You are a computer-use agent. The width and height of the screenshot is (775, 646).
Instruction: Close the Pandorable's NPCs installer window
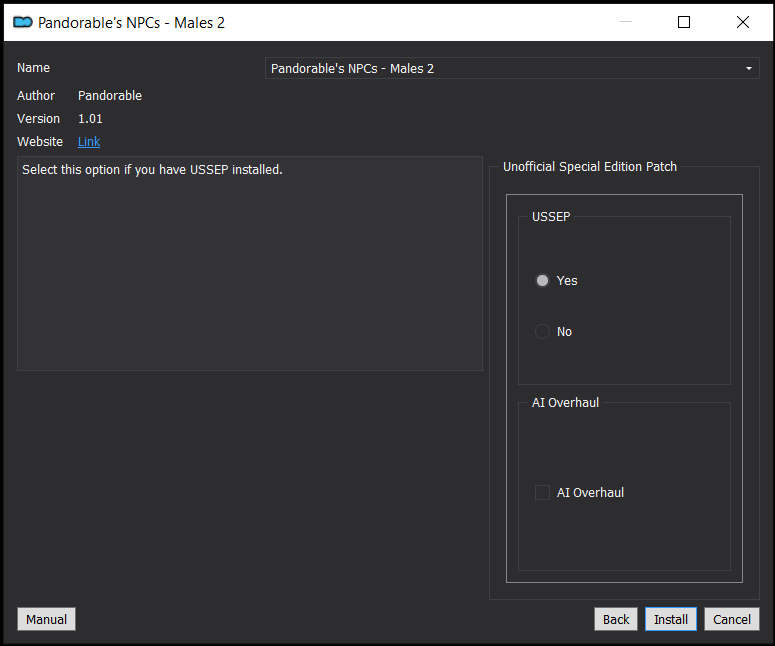click(742, 22)
